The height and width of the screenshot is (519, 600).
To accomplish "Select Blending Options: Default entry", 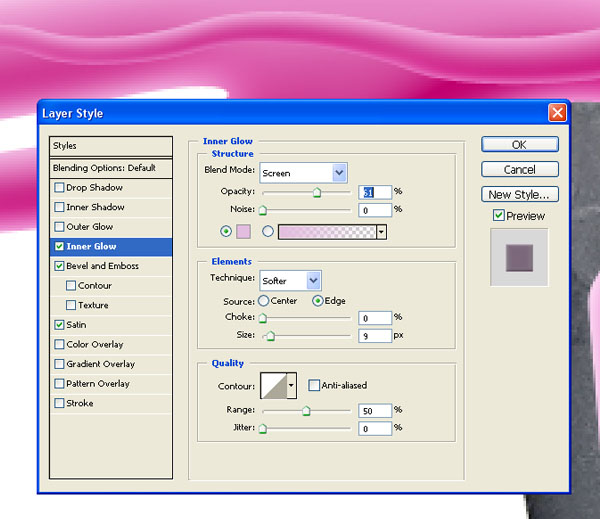I will [111, 168].
